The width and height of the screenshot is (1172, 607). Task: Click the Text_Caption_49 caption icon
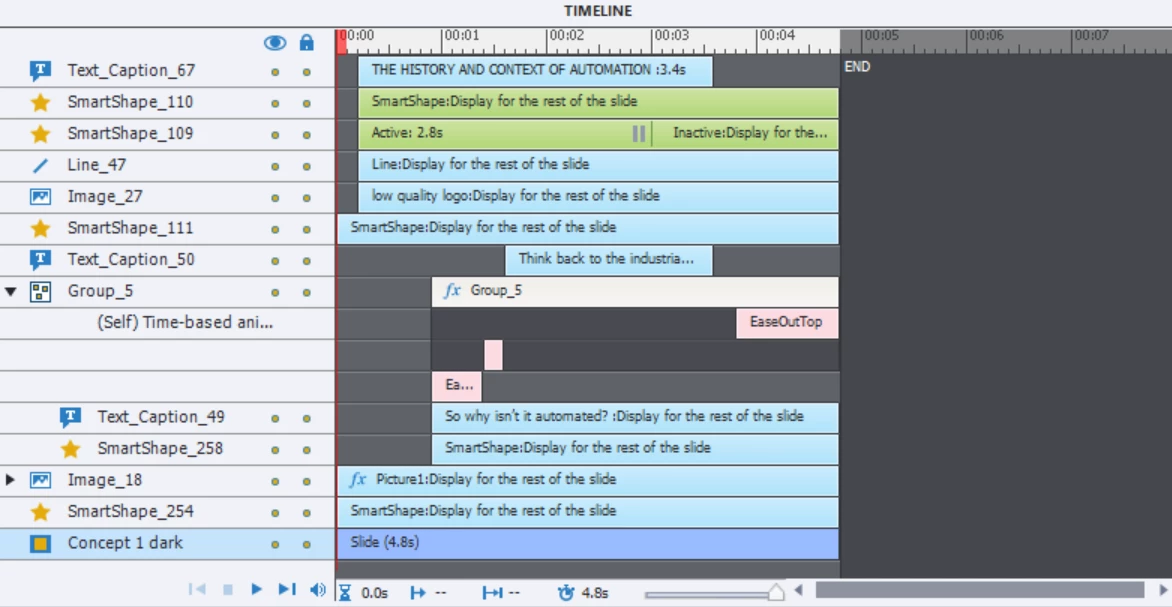tap(70, 417)
